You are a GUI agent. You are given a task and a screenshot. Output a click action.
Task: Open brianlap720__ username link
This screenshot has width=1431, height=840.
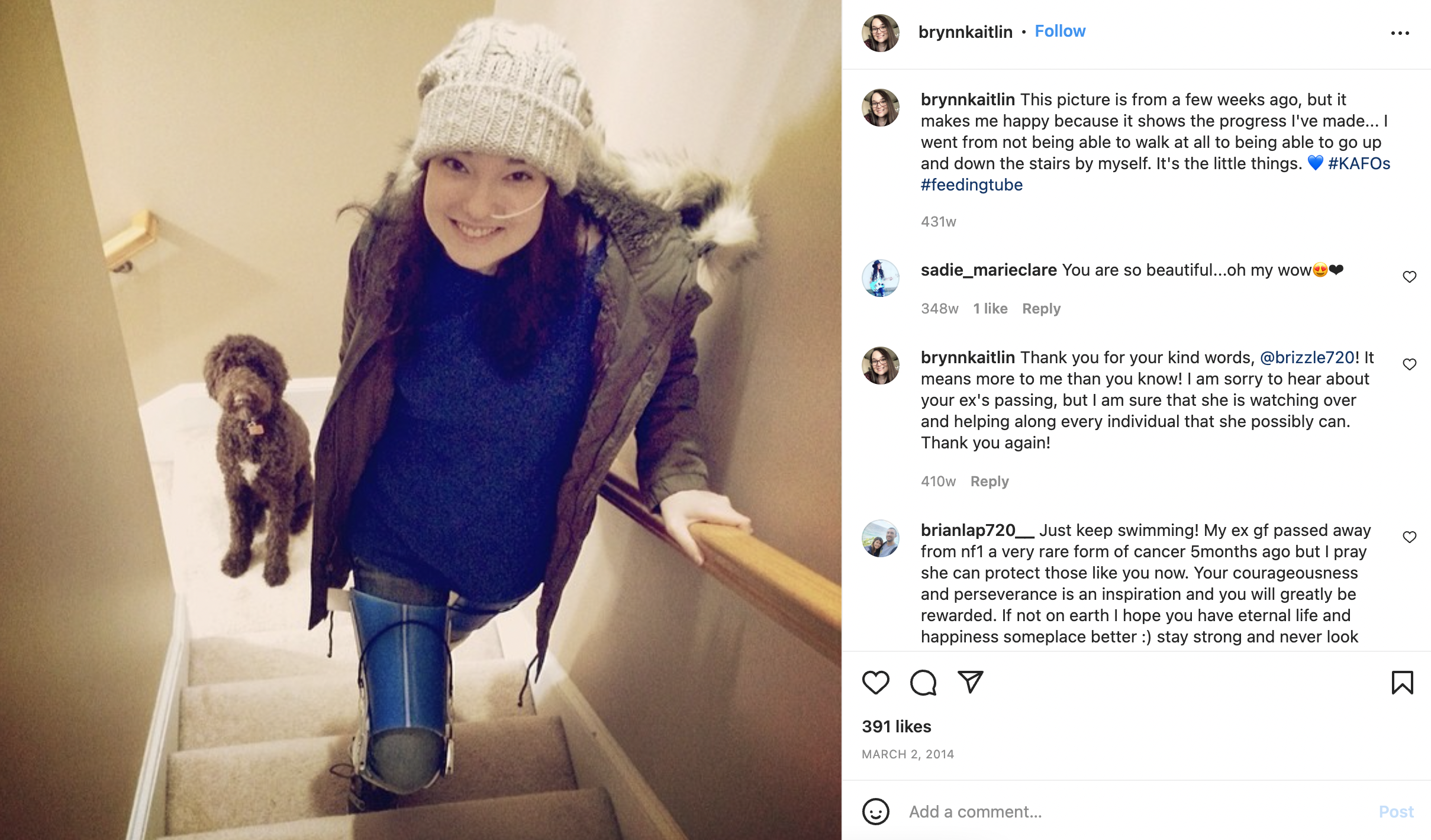tap(977, 530)
